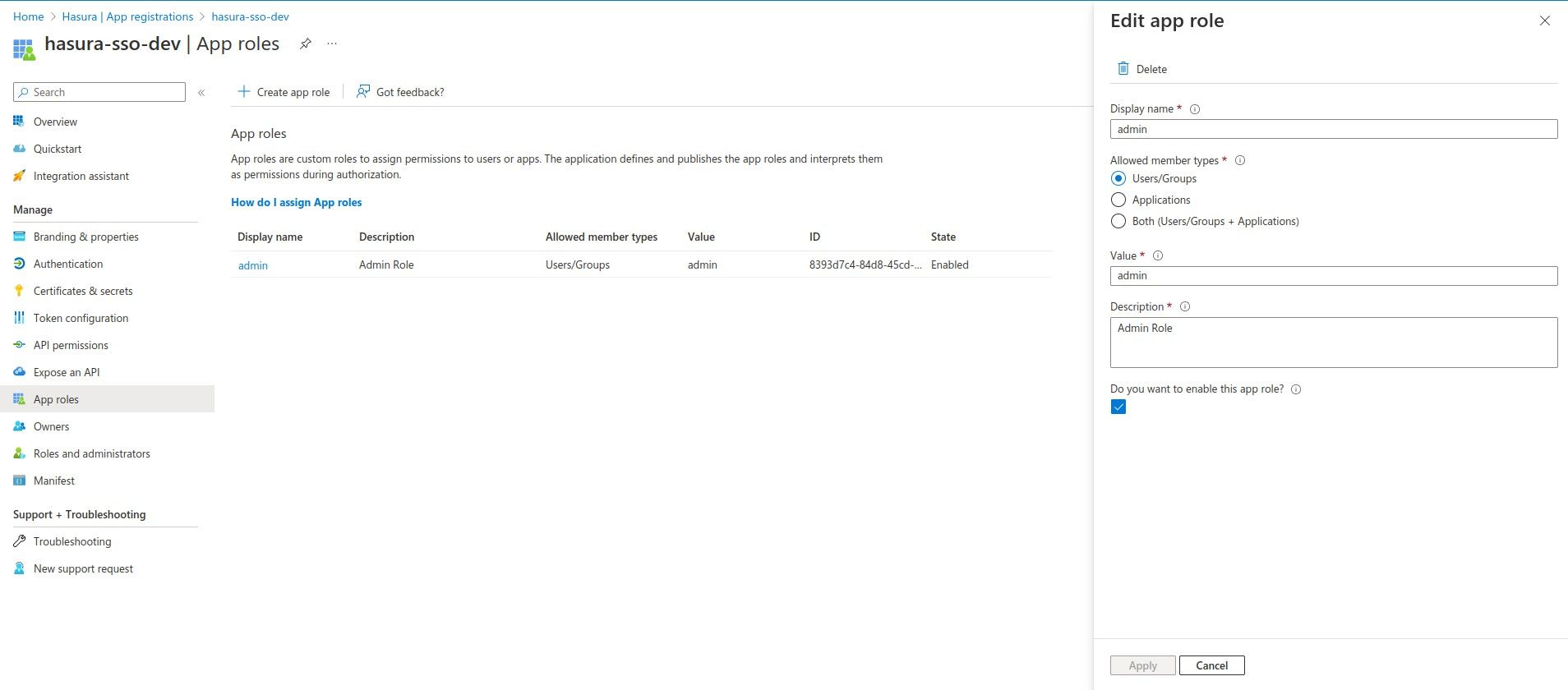Image resolution: width=1568 pixels, height=690 pixels.
Task: Click the API permissions icon
Action: point(19,345)
